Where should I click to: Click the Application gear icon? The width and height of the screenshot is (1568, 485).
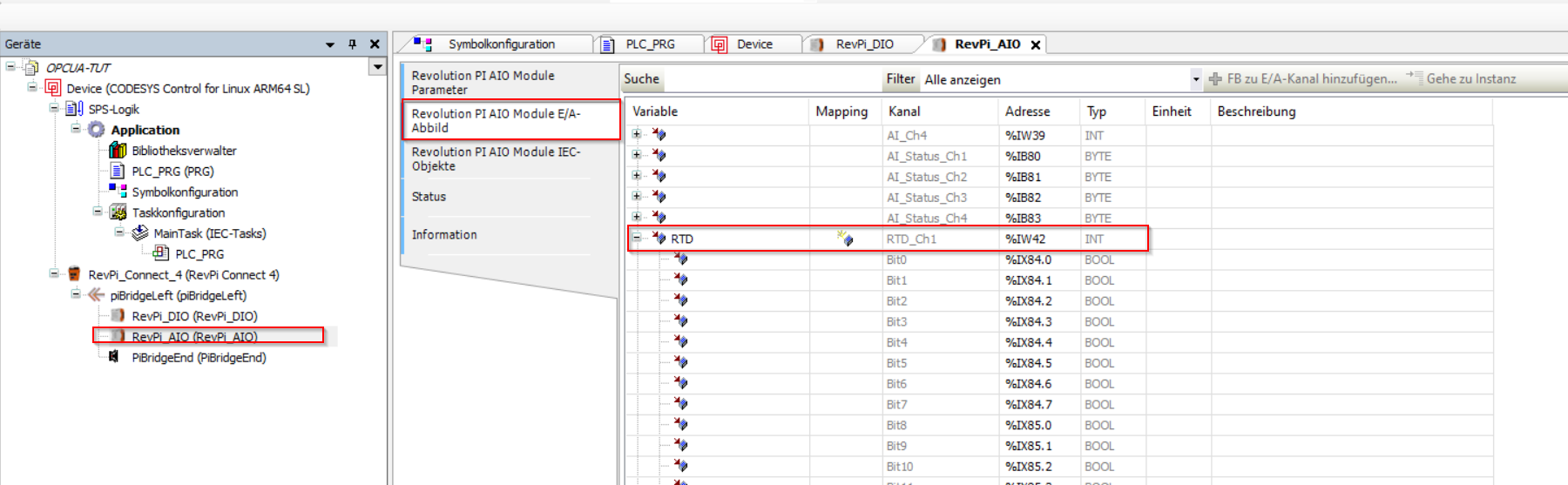[x=96, y=130]
